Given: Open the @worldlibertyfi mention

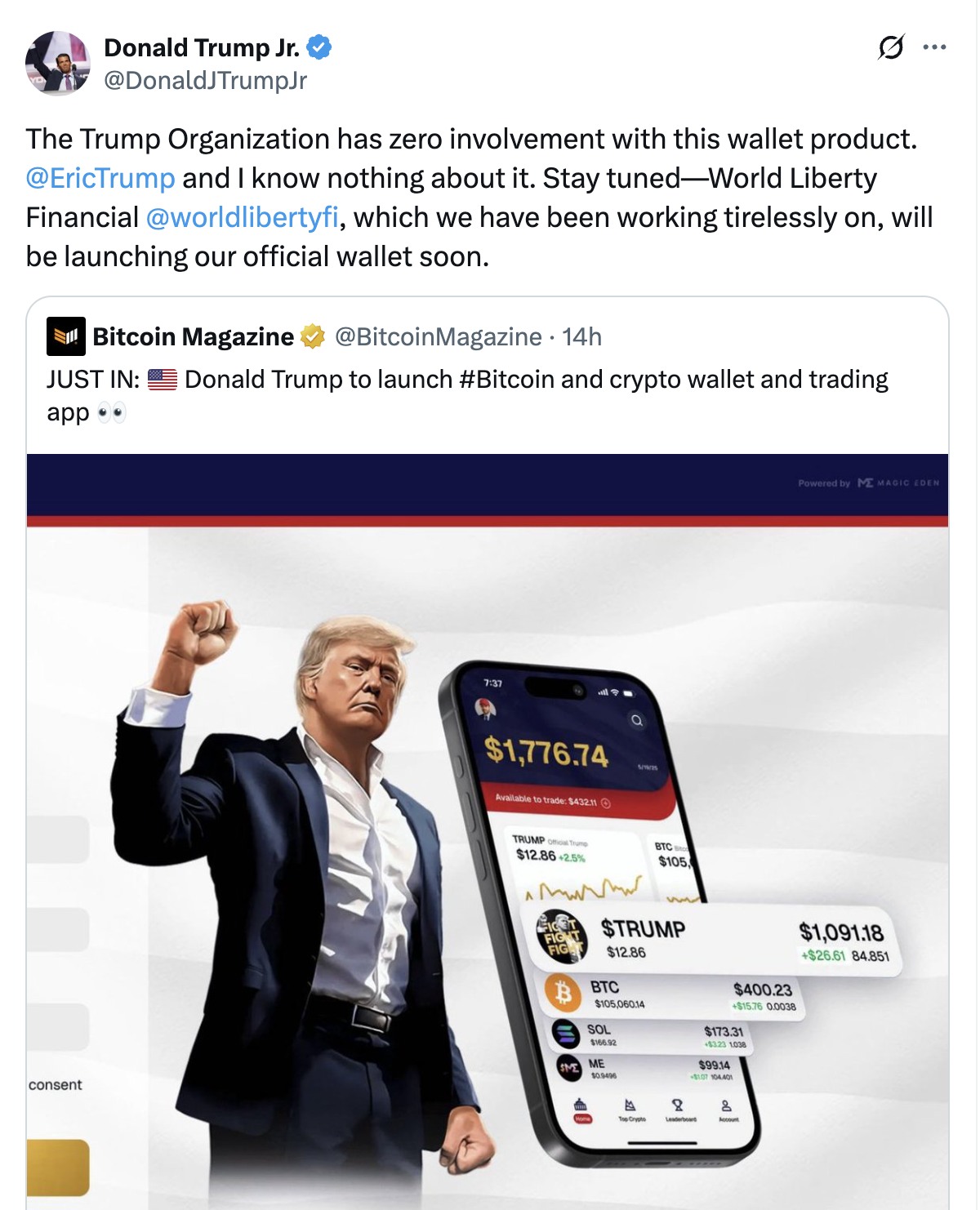Looking at the screenshot, I should [242, 217].
